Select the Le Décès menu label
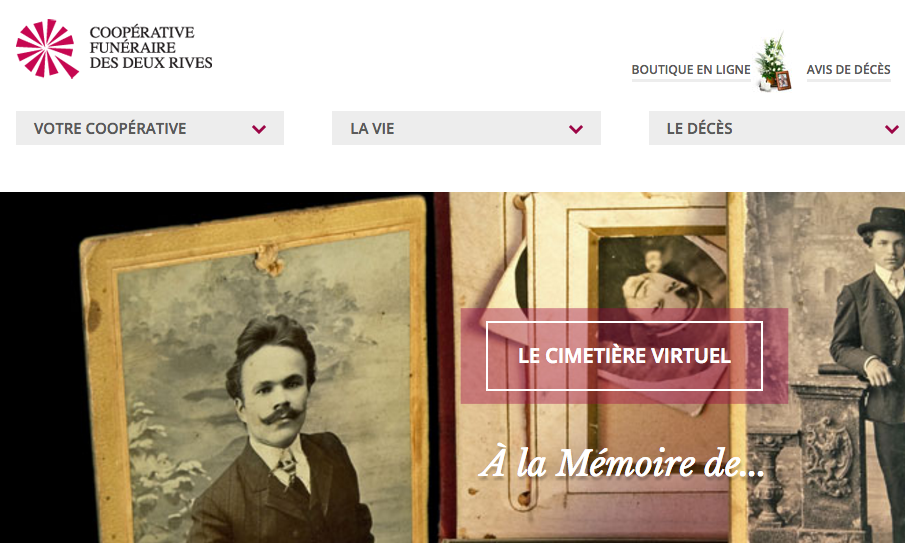This screenshot has height=543, width=905. 700,128
